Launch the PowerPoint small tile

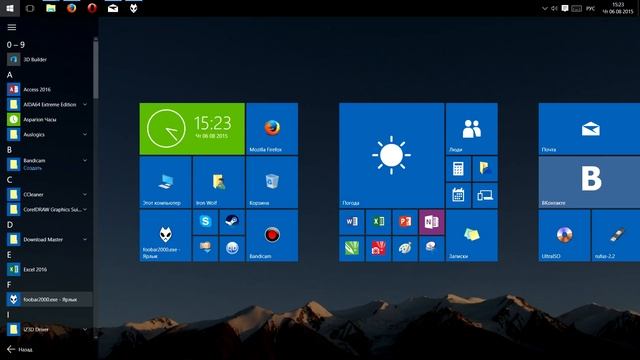(x=405, y=222)
